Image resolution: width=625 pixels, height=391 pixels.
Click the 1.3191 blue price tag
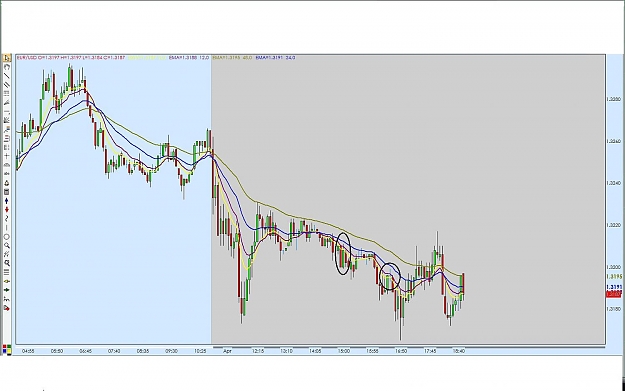(x=614, y=287)
